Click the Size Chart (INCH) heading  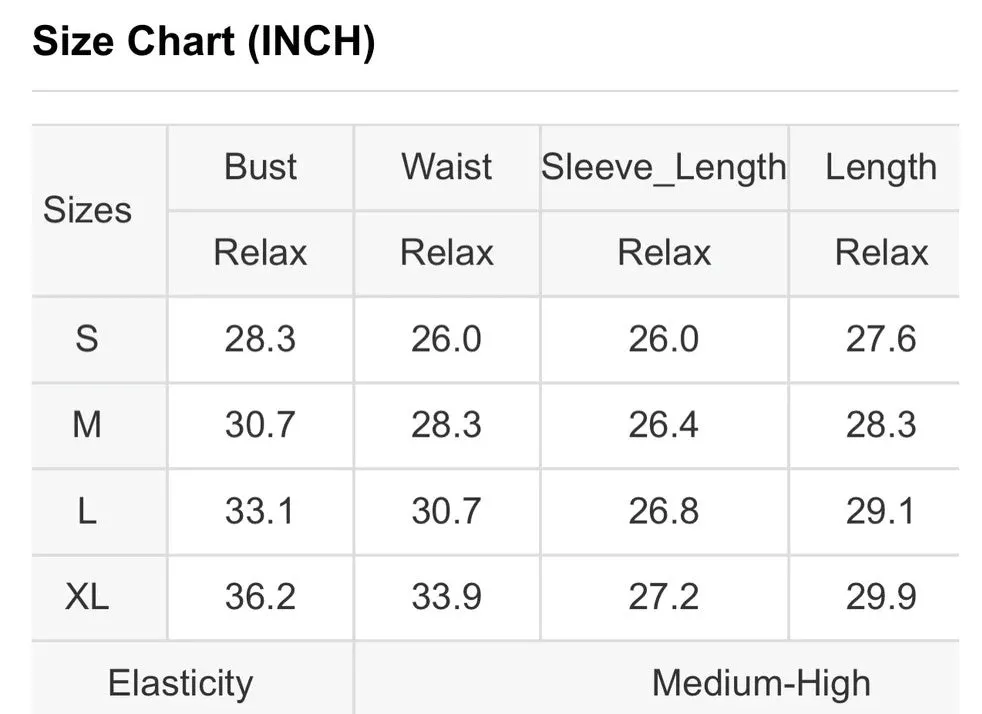point(204,41)
